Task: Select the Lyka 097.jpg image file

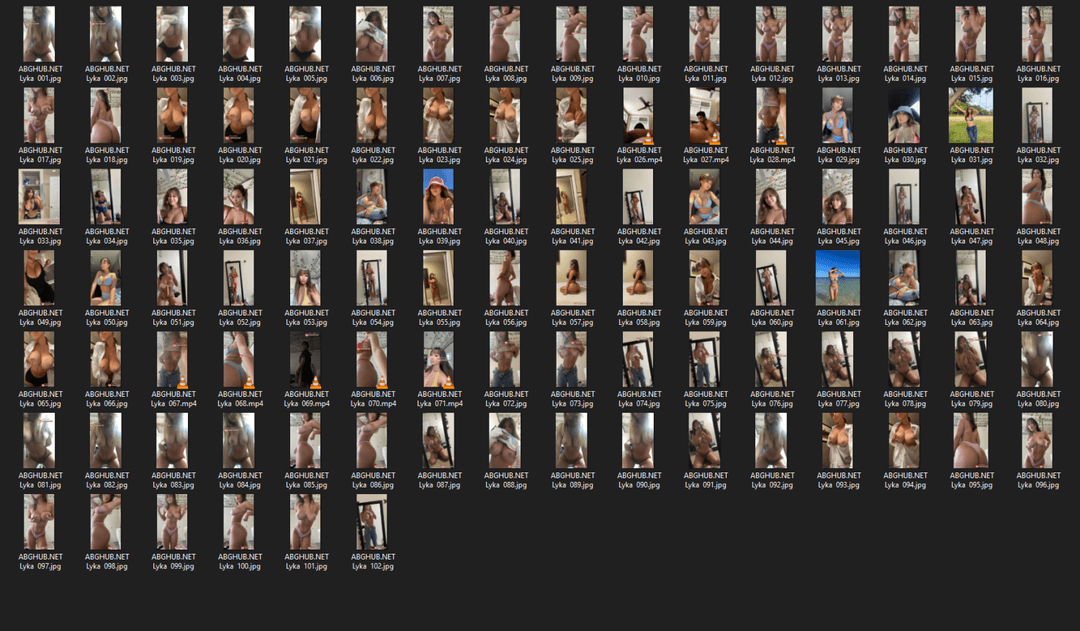Action: coord(39,522)
